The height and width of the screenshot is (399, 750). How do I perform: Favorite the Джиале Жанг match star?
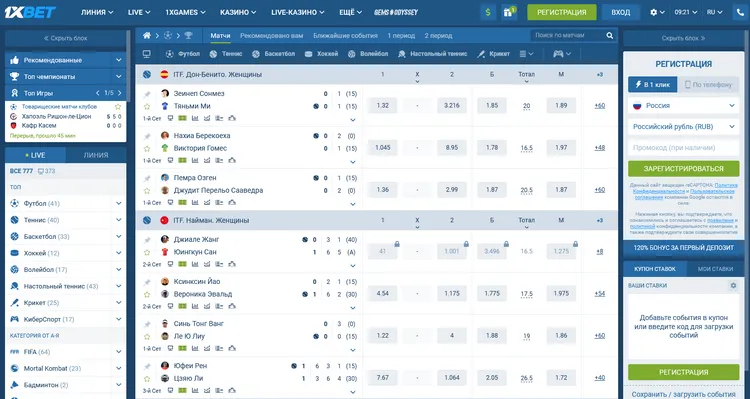tap(147, 253)
